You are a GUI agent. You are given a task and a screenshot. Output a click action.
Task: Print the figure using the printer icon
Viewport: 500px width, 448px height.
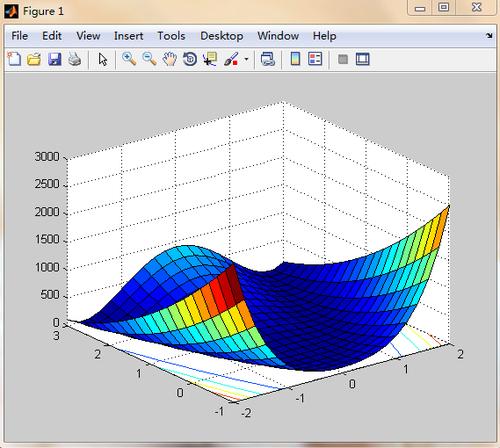coord(75,59)
